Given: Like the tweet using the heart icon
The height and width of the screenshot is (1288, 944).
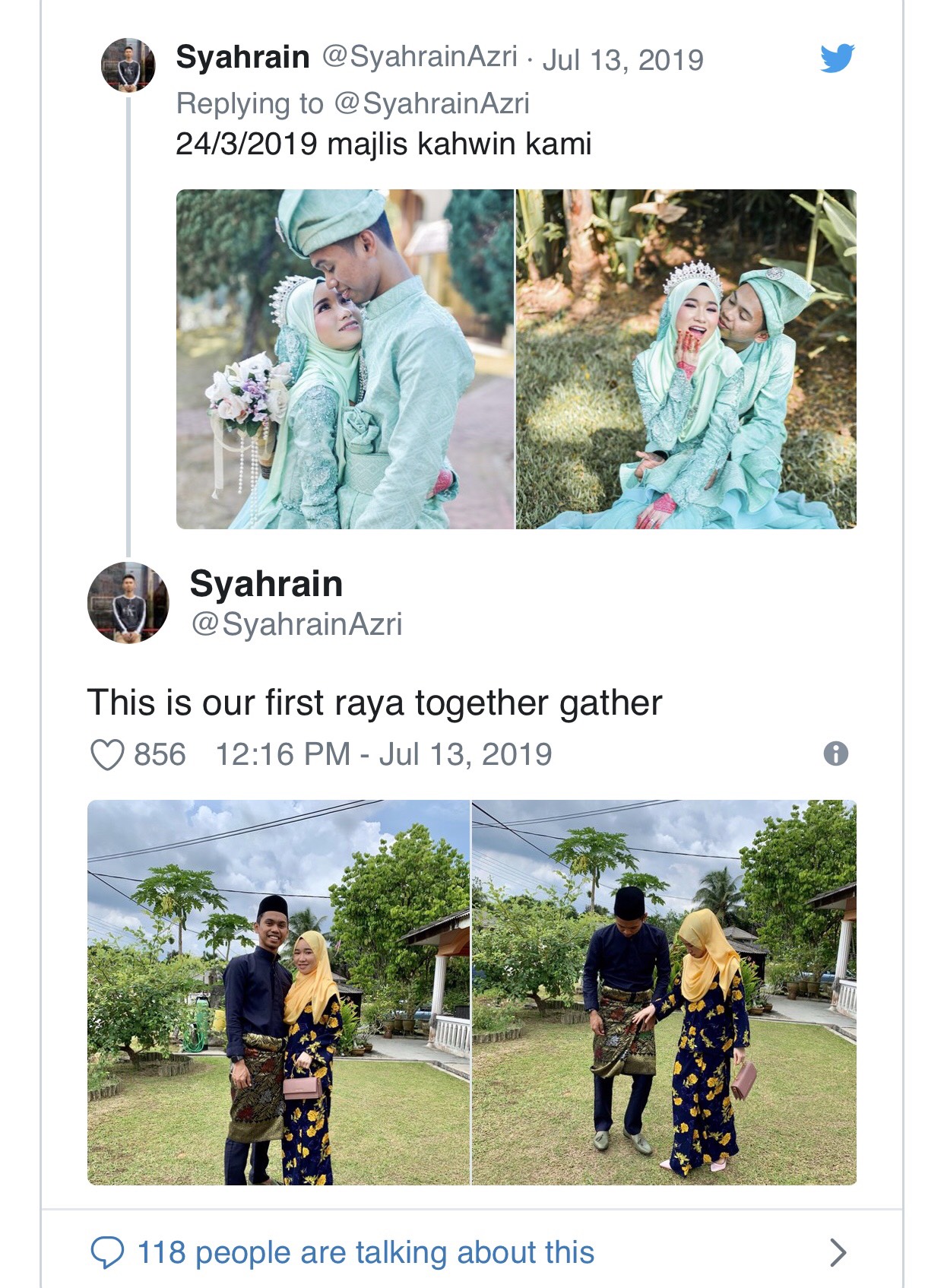Looking at the screenshot, I should [x=107, y=755].
